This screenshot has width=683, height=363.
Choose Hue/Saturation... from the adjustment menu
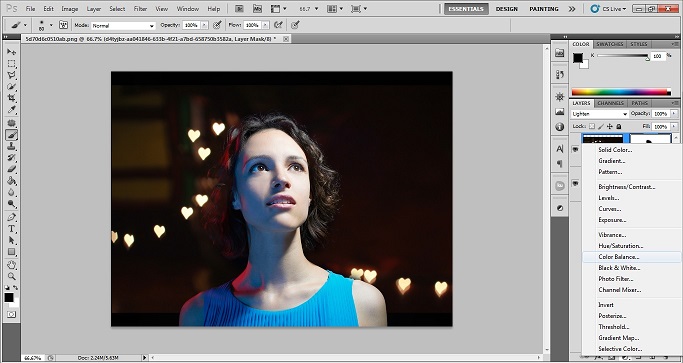(x=632, y=246)
